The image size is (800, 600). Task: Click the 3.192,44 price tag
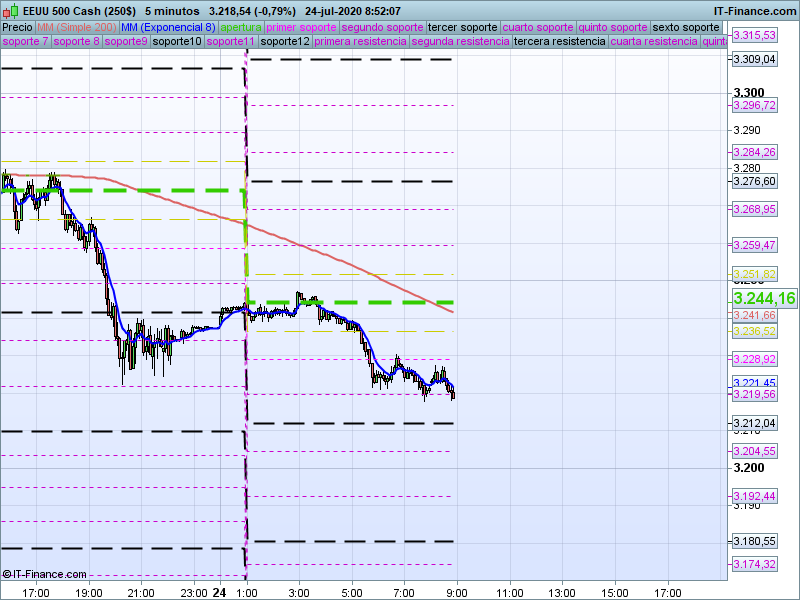click(x=755, y=496)
